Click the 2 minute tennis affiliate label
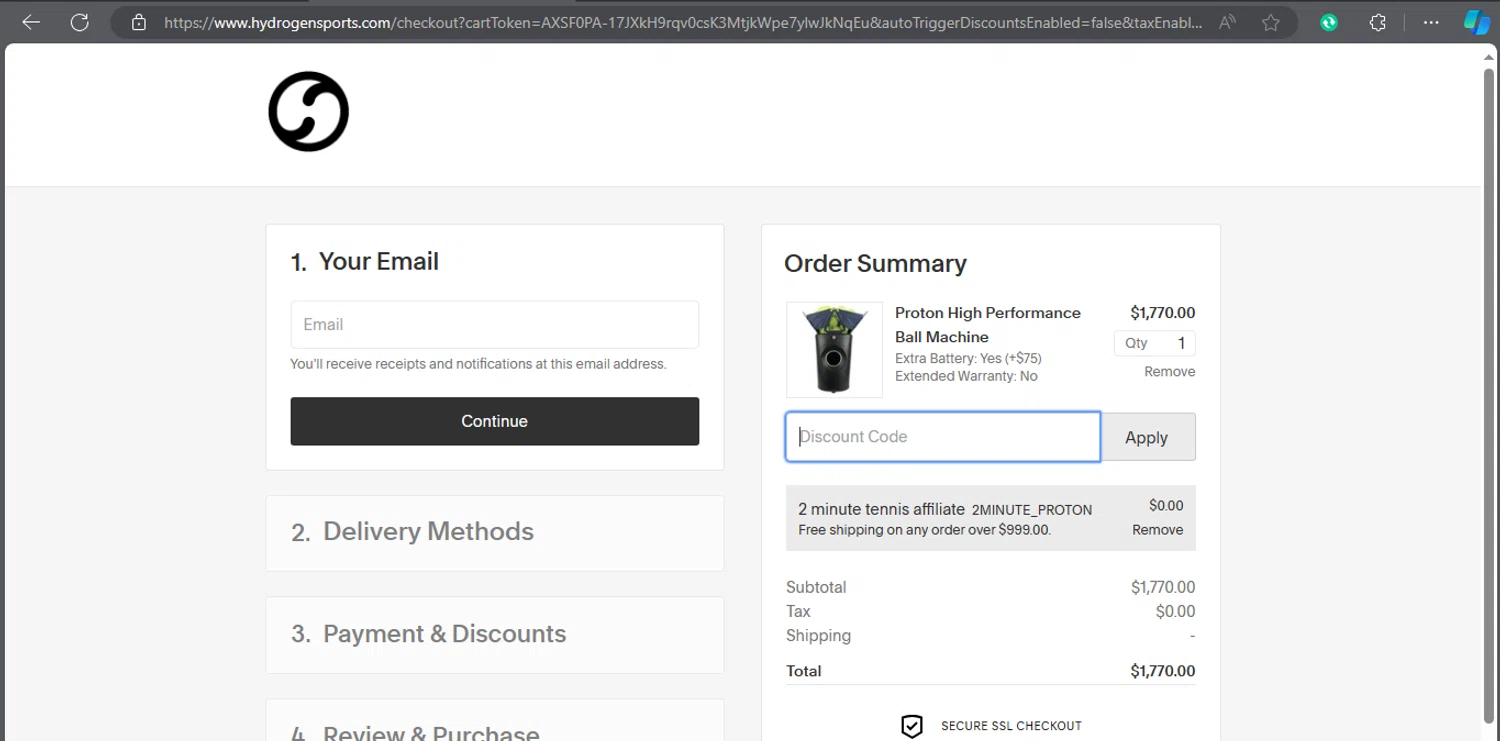1500x741 pixels. click(x=881, y=509)
